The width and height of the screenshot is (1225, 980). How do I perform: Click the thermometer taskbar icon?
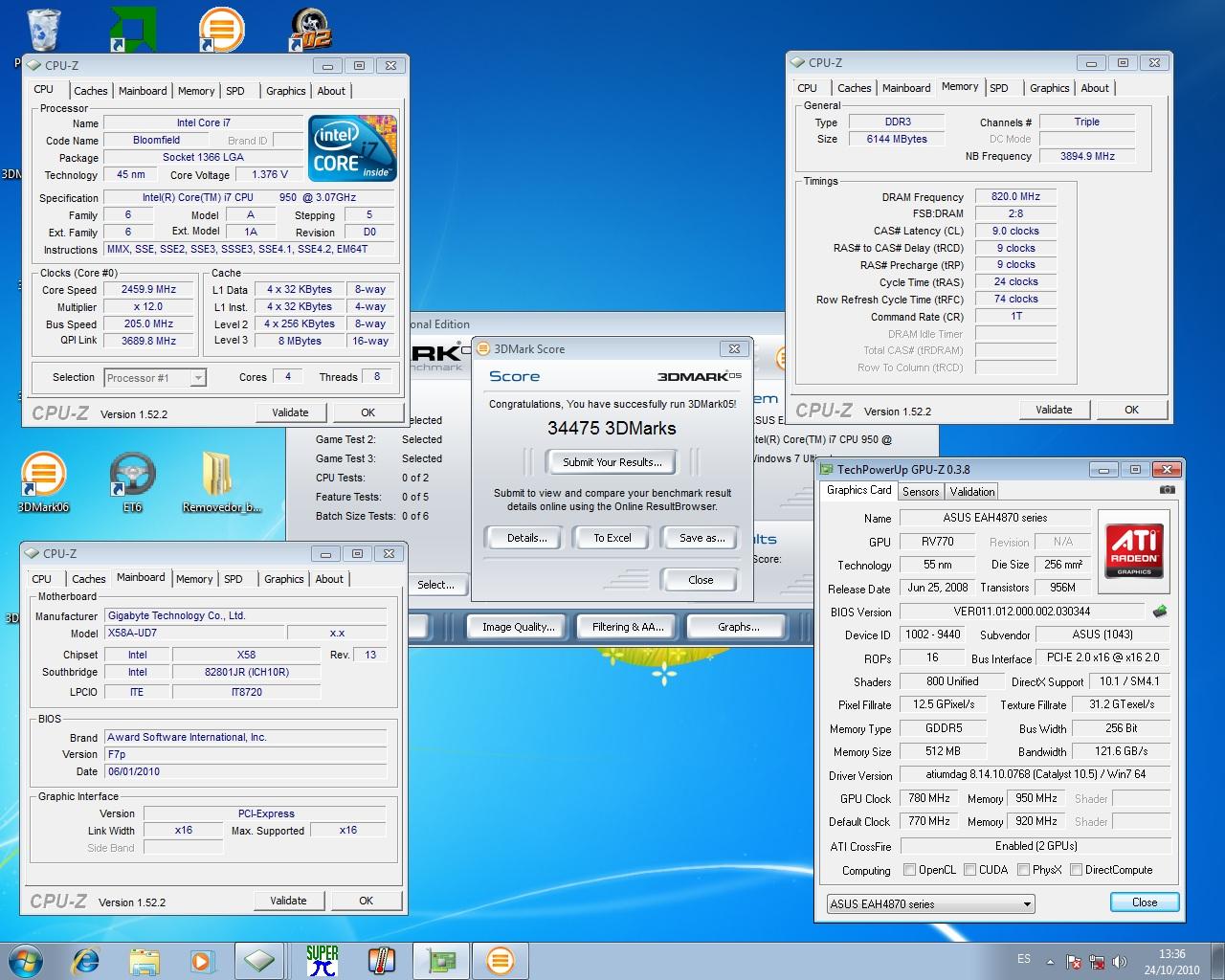[381, 960]
